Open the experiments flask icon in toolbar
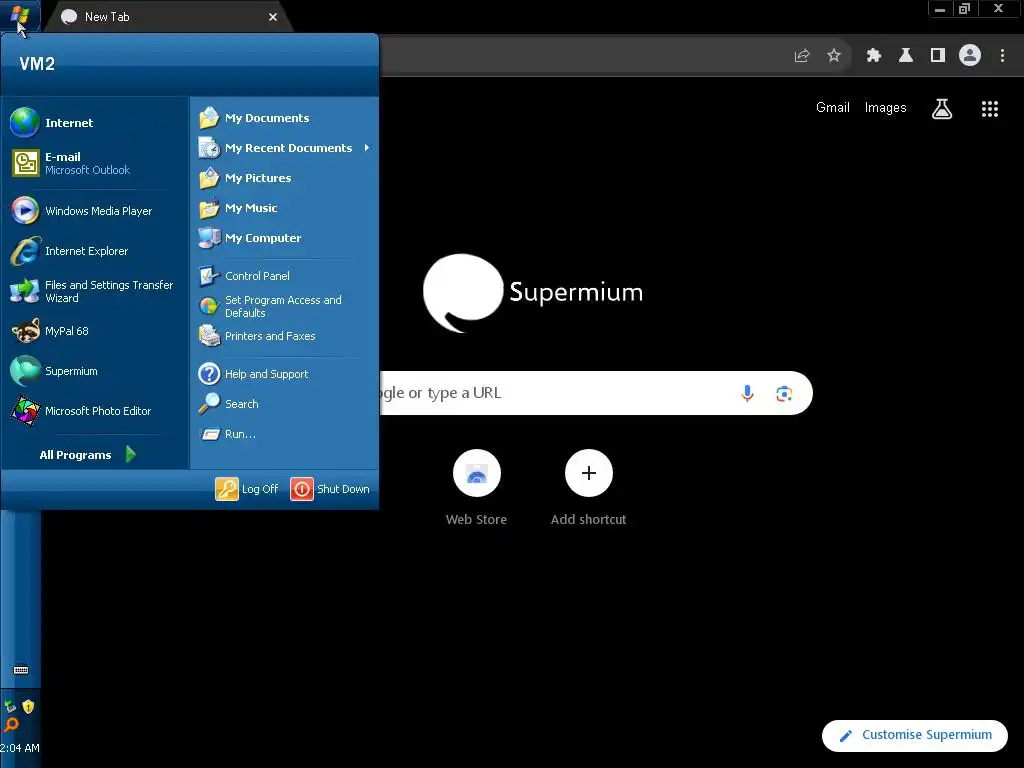The image size is (1024, 768). [x=906, y=56]
